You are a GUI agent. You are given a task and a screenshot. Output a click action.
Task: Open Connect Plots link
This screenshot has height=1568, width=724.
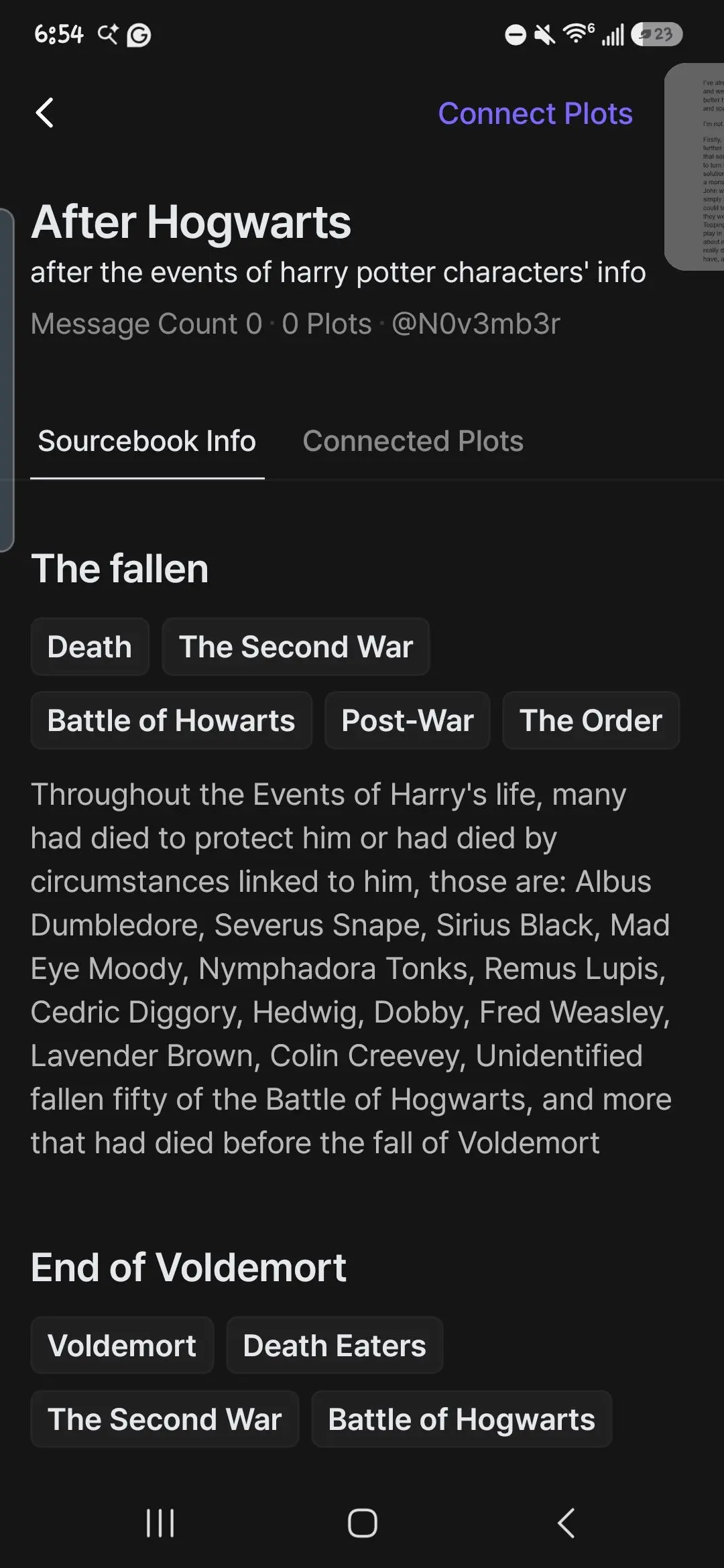(x=535, y=113)
